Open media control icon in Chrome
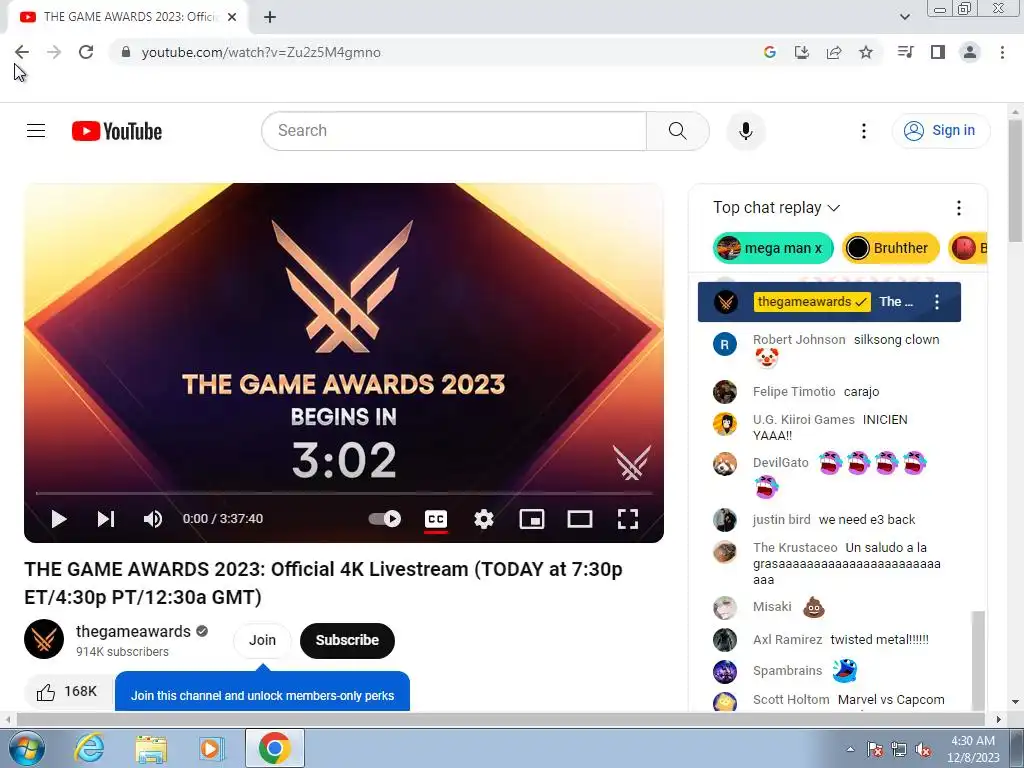Screen dimensions: 1024x768 [x=905, y=52]
